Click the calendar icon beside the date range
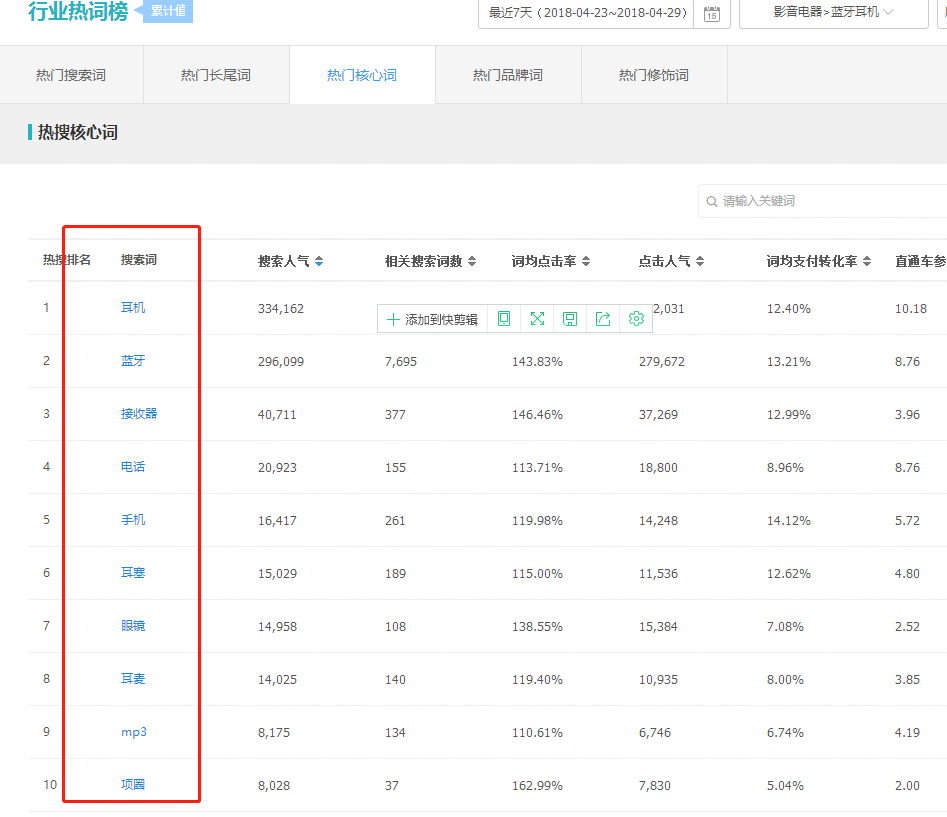 [711, 14]
